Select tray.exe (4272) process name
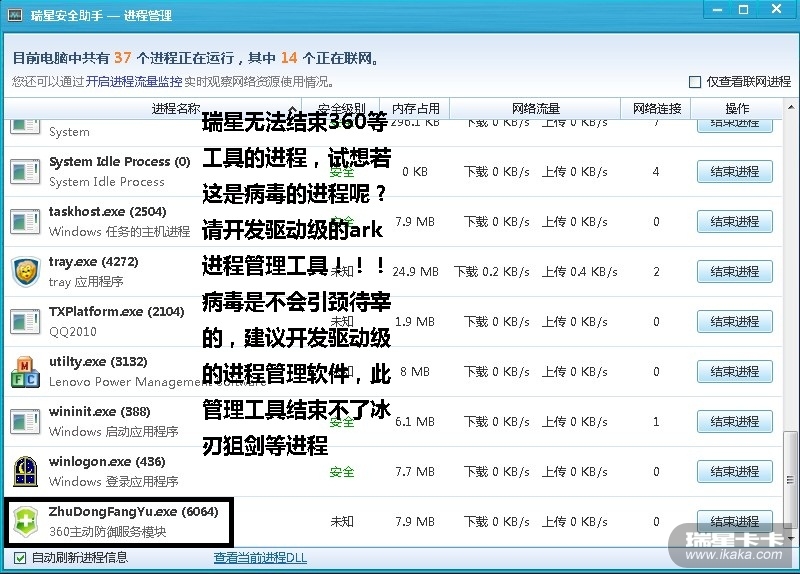The height and width of the screenshot is (574, 800). coord(93,262)
